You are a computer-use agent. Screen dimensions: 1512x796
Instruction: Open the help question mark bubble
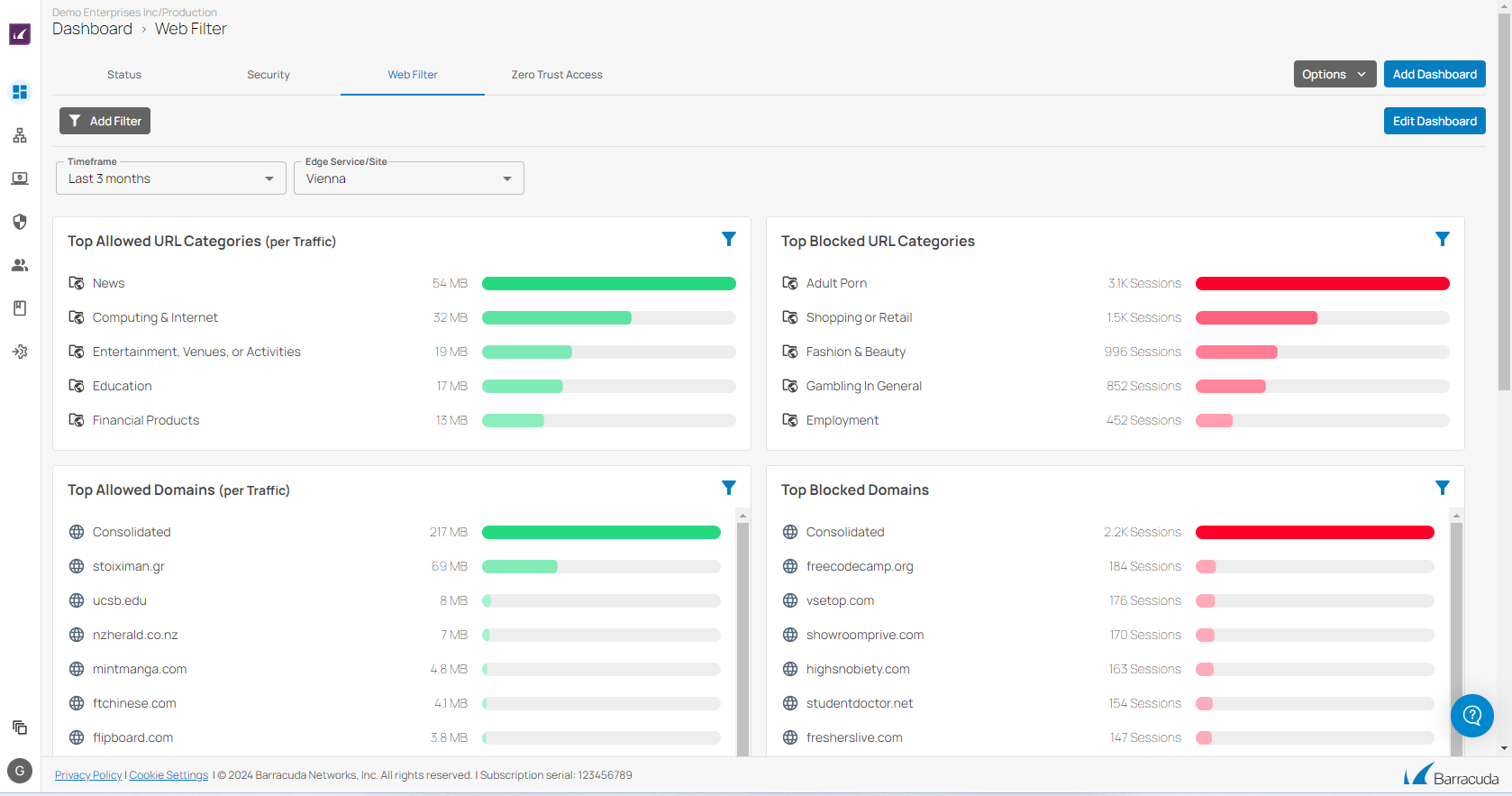tap(1472, 716)
